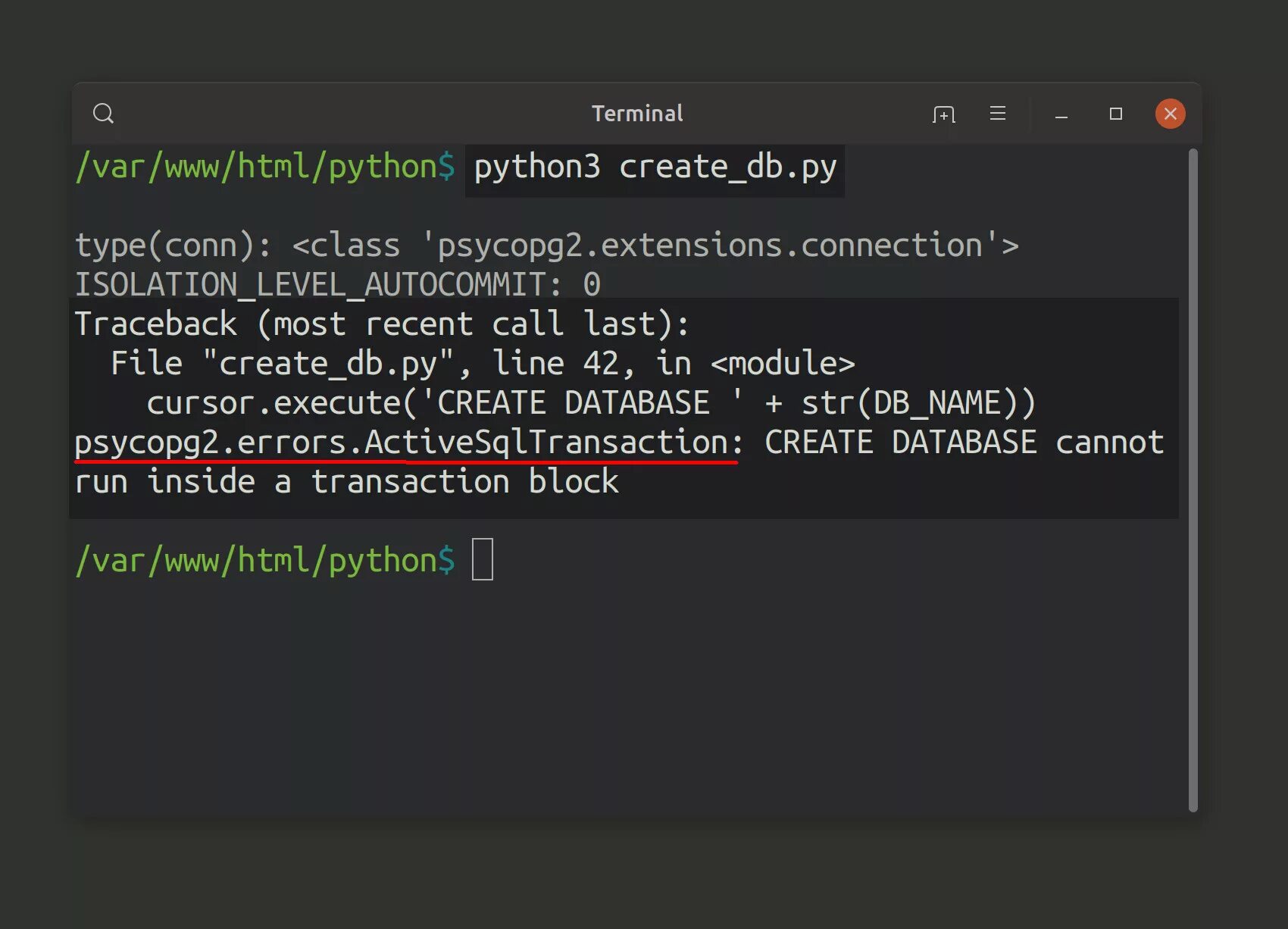The width and height of the screenshot is (1288, 929).
Task: Open the hamburger menu in title bar
Action: [998, 114]
